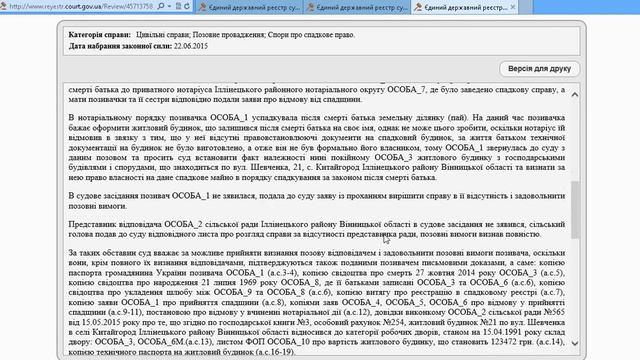Image resolution: width=640 pixels, height=360 pixels.
Task: Switch to the second browser tab
Action: coord(357,7)
